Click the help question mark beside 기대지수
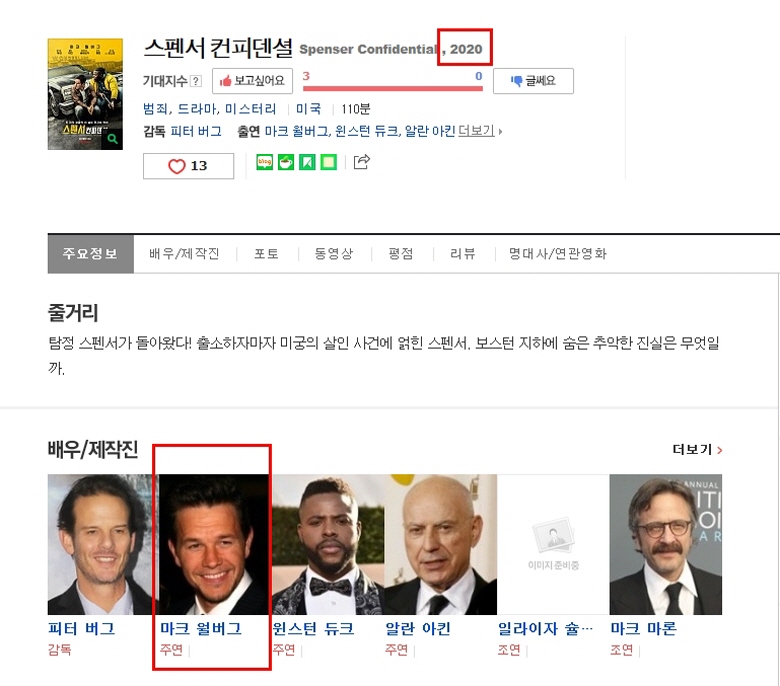The image size is (780, 686). [196, 81]
